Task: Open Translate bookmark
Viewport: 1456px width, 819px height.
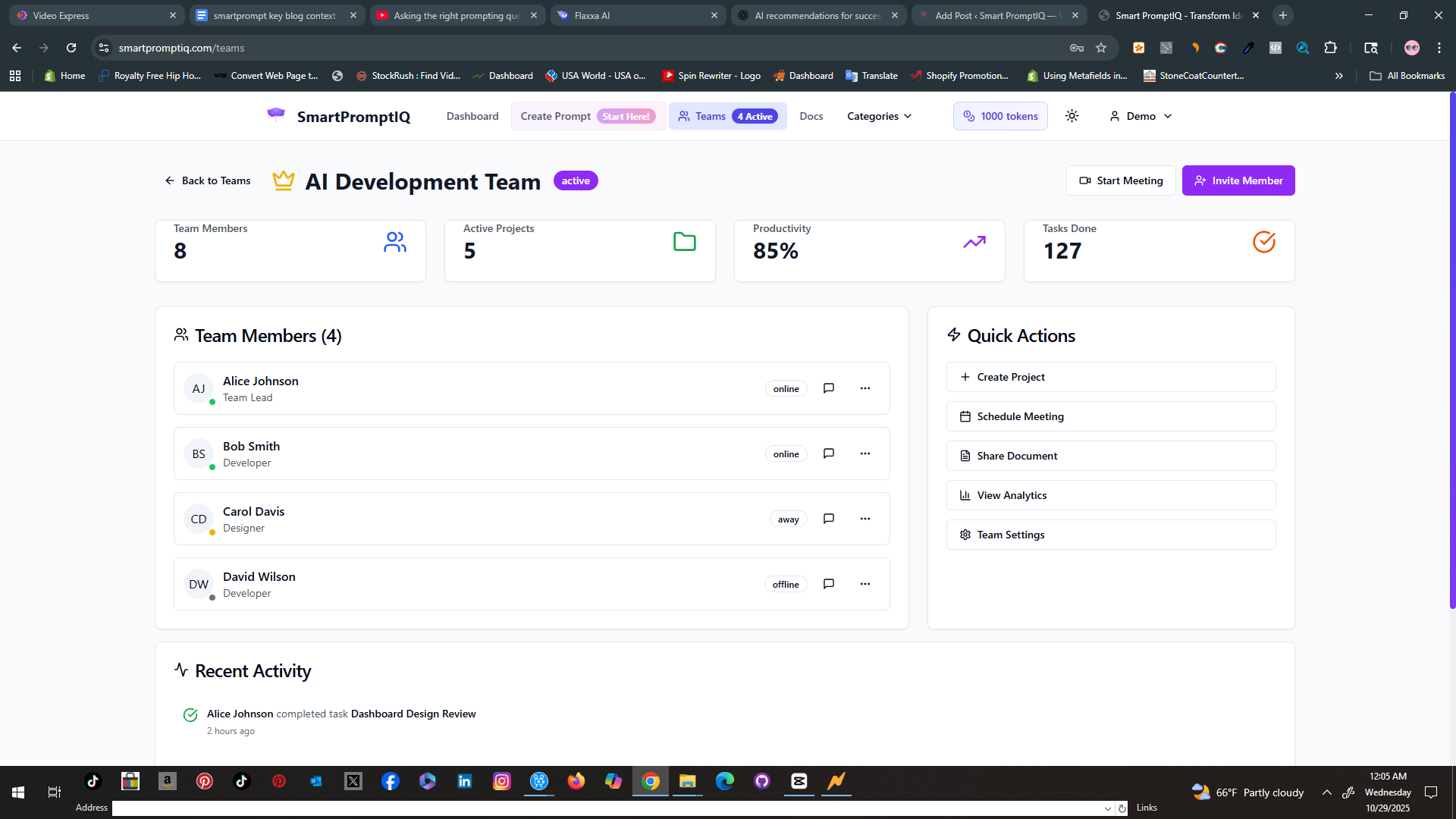Action: click(871, 76)
